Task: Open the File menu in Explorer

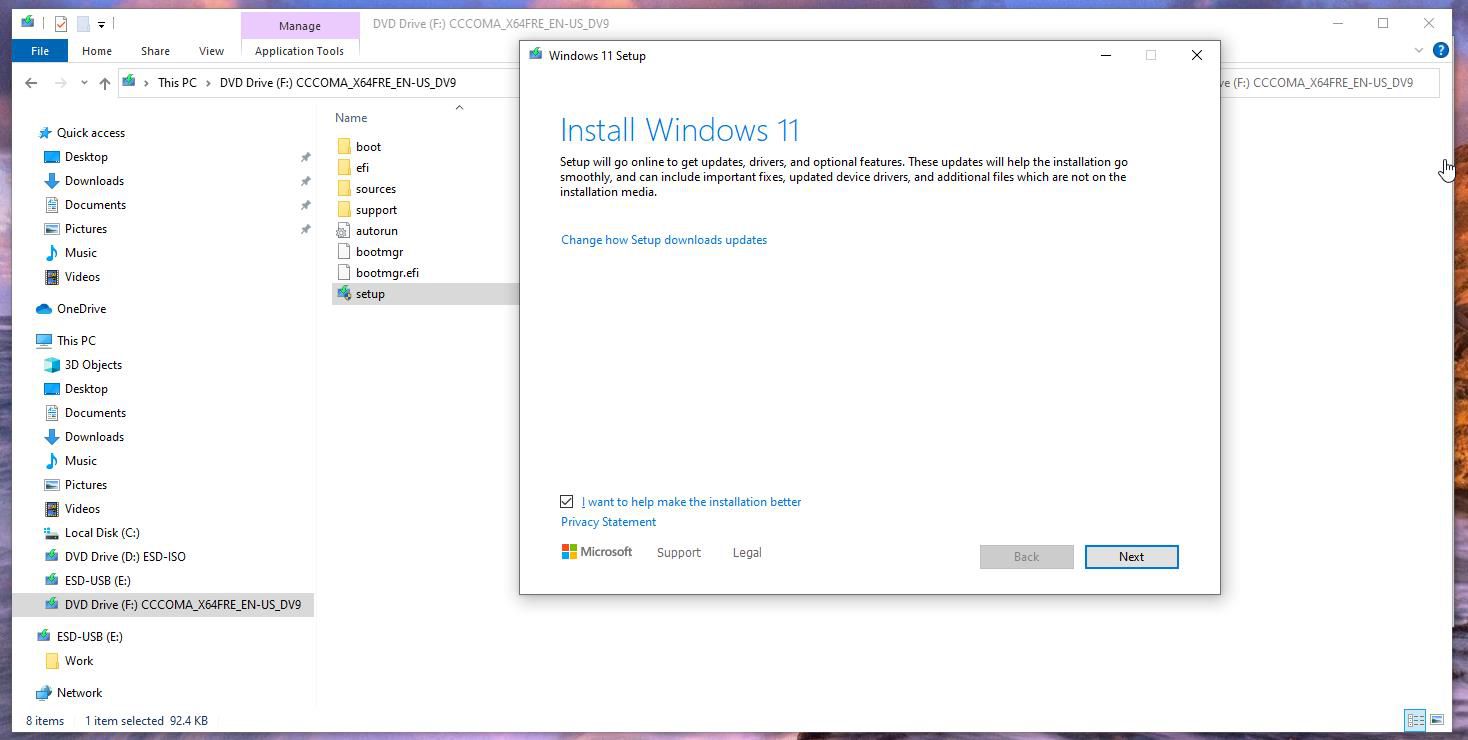Action: 40,51
